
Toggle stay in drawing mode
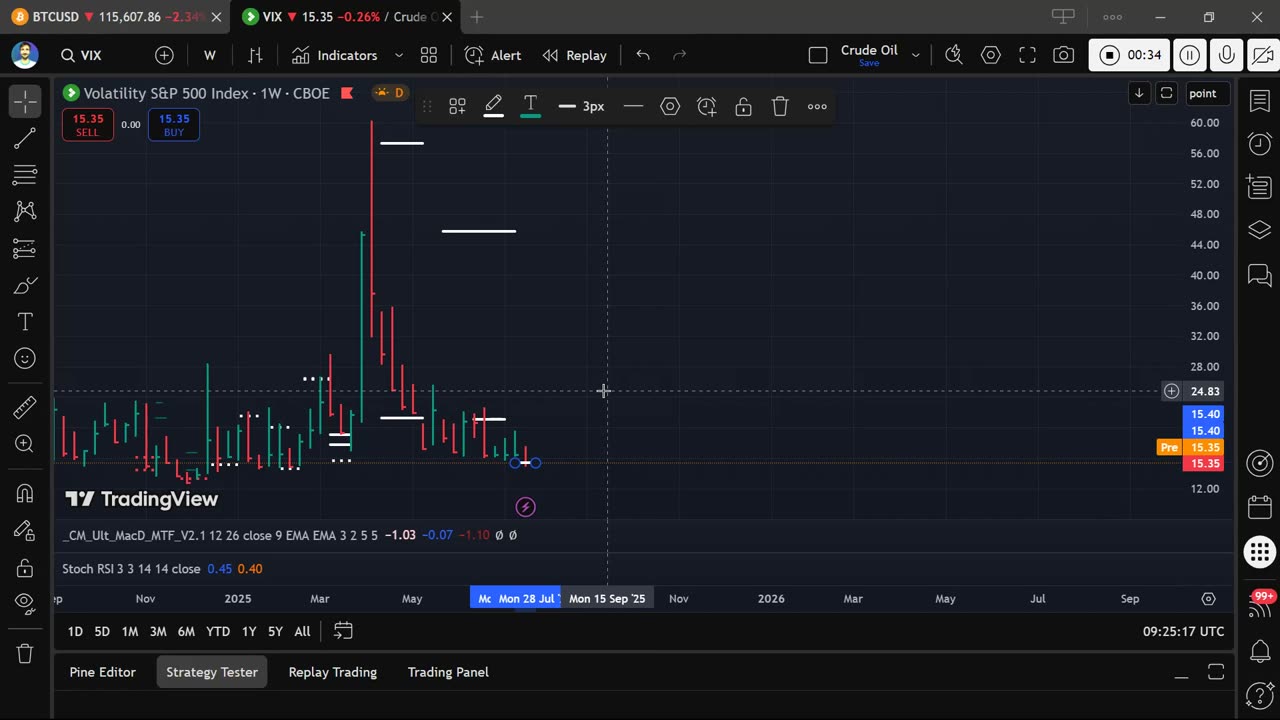[25, 530]
